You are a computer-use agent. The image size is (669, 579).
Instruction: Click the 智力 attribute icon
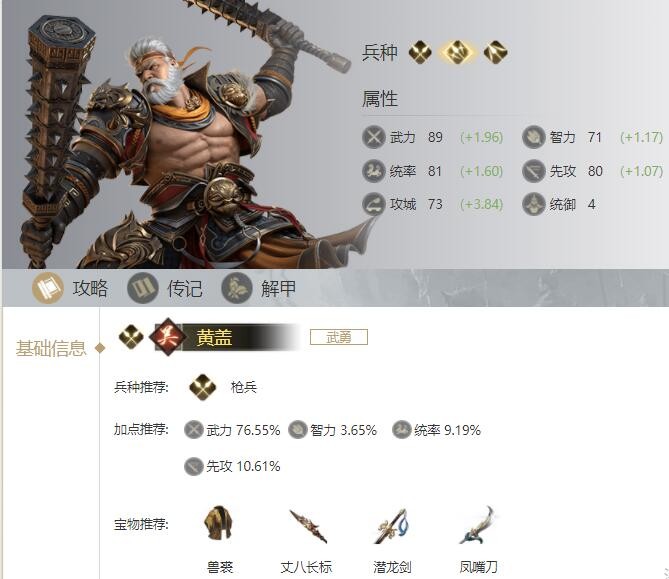tap(533, 137)
